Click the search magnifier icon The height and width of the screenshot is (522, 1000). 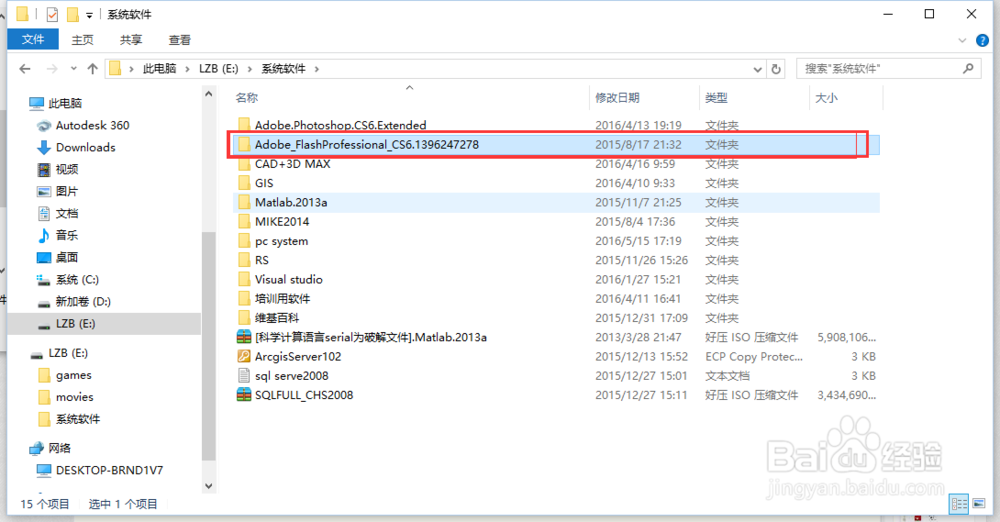point(968,68)
